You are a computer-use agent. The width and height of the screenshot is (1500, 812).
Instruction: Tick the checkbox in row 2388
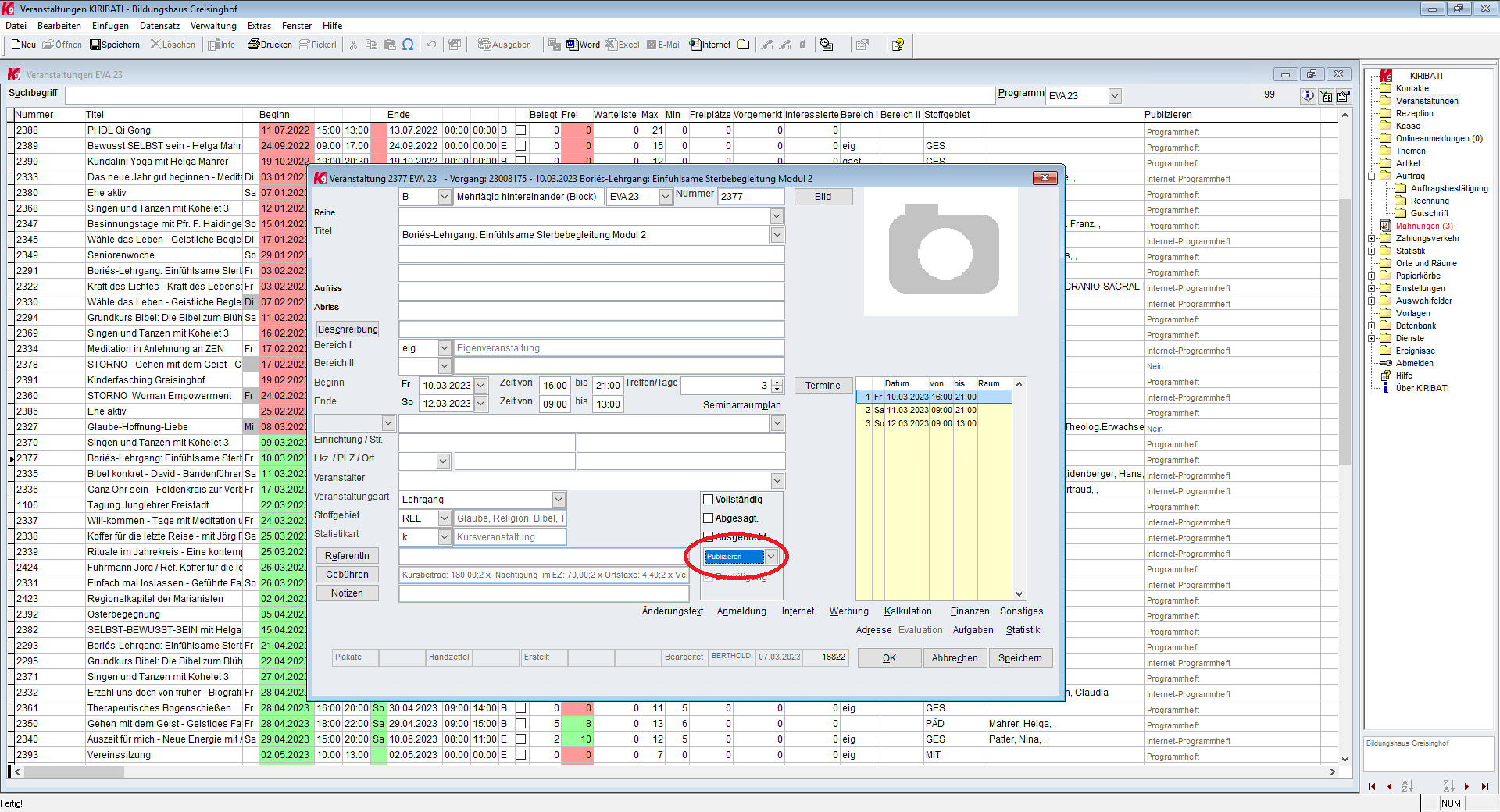pyautogui.click(x=521, y=130)
